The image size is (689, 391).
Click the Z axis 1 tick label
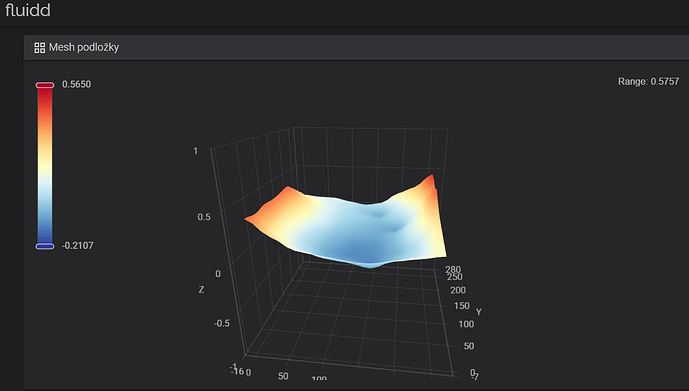pyautogui.click(x=196, y=151)
